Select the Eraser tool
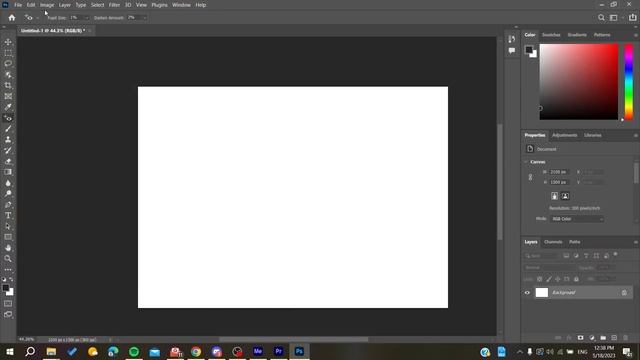The image size is (640, 360). click(8, 161)
